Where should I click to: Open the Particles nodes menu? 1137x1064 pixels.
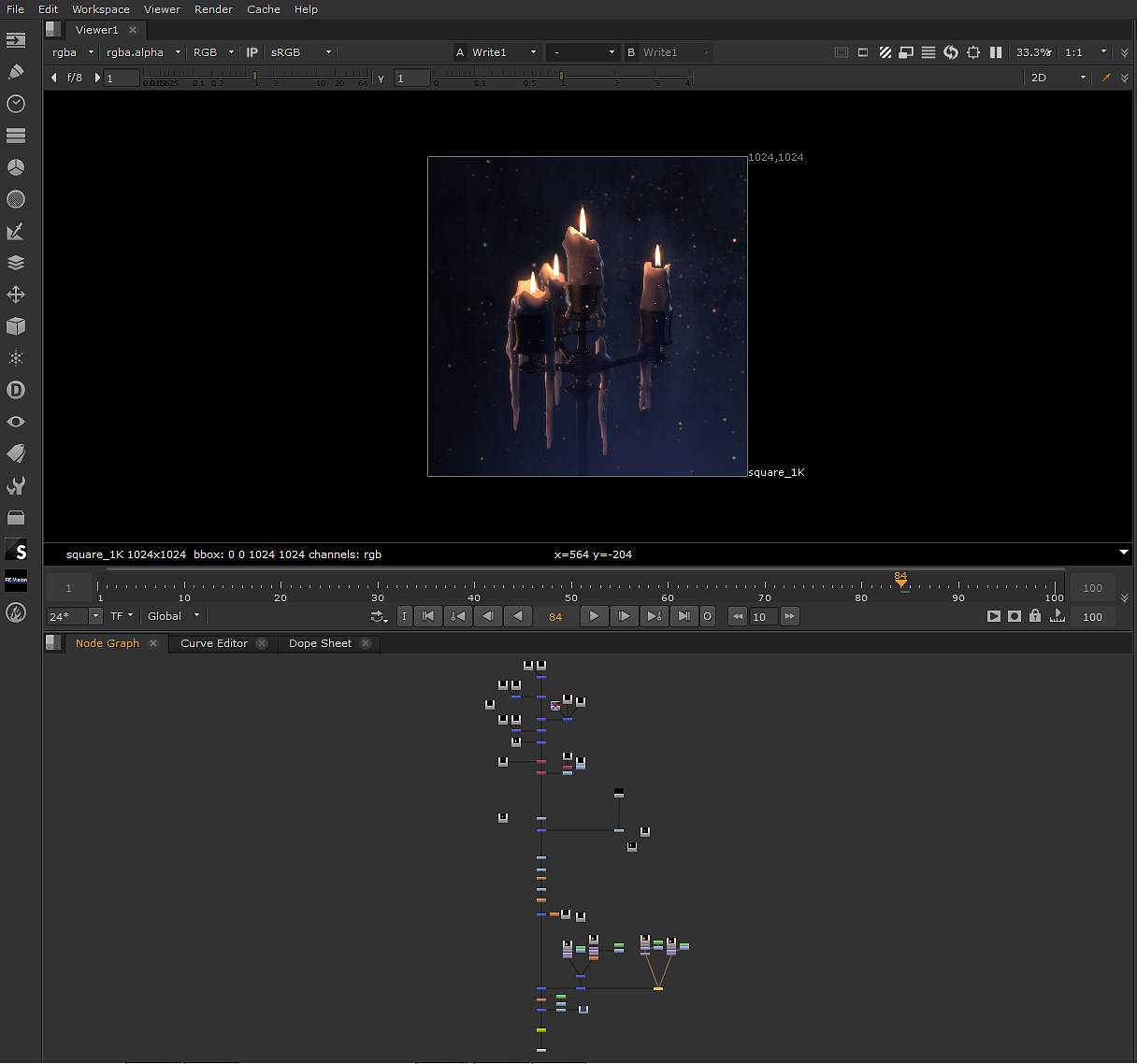point(16,358)
